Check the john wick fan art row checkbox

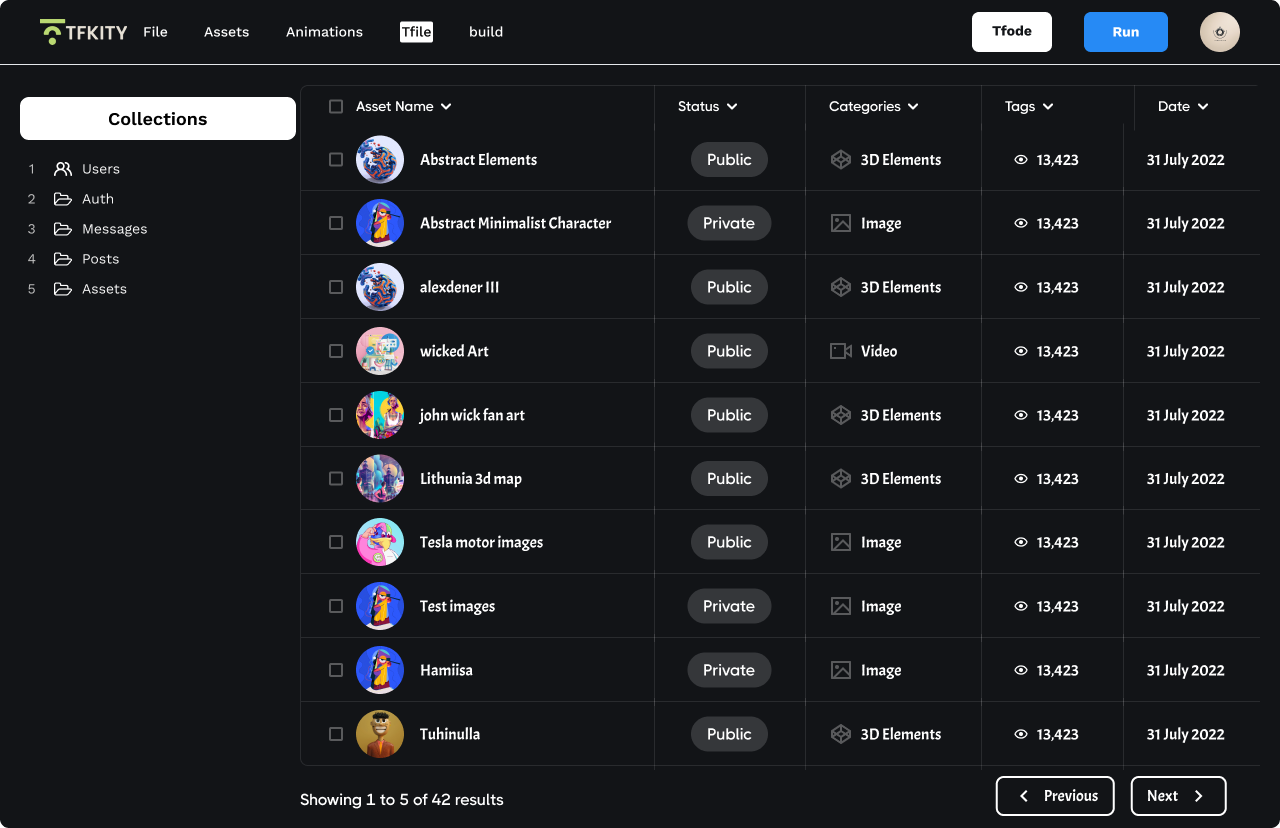[x=335, y=415]
